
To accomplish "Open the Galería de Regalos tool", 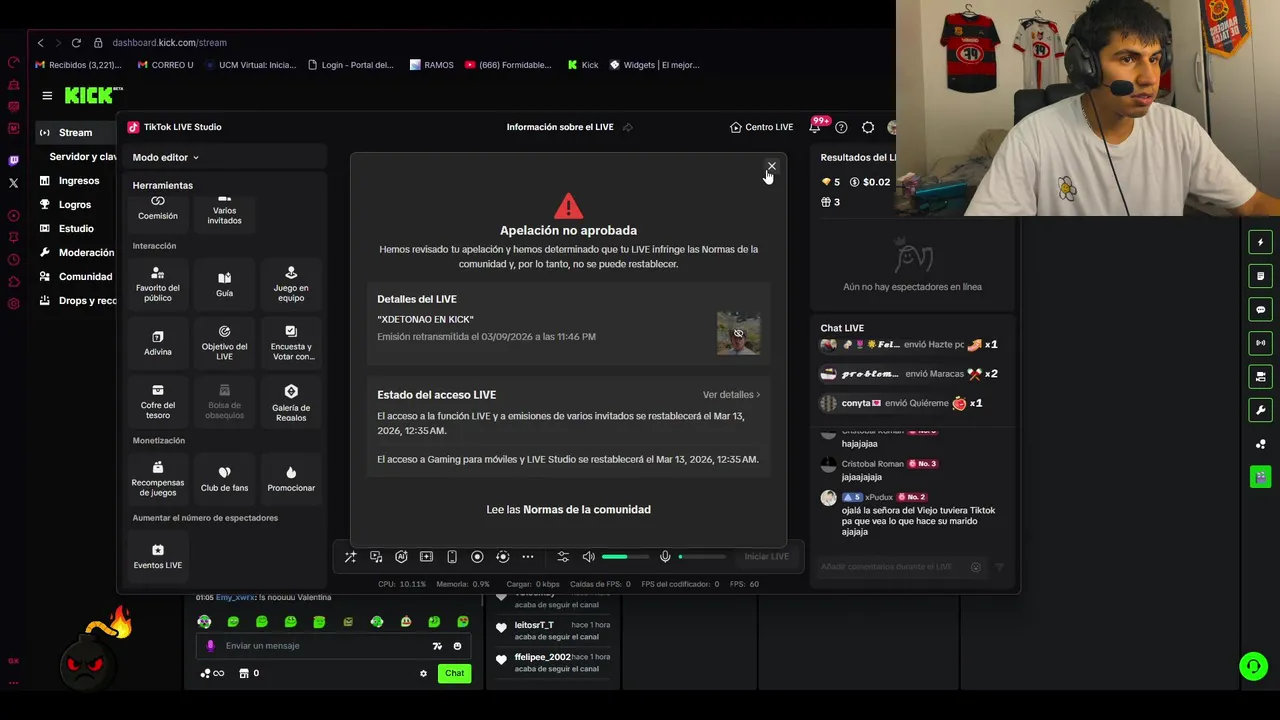I will click(291, 402).
